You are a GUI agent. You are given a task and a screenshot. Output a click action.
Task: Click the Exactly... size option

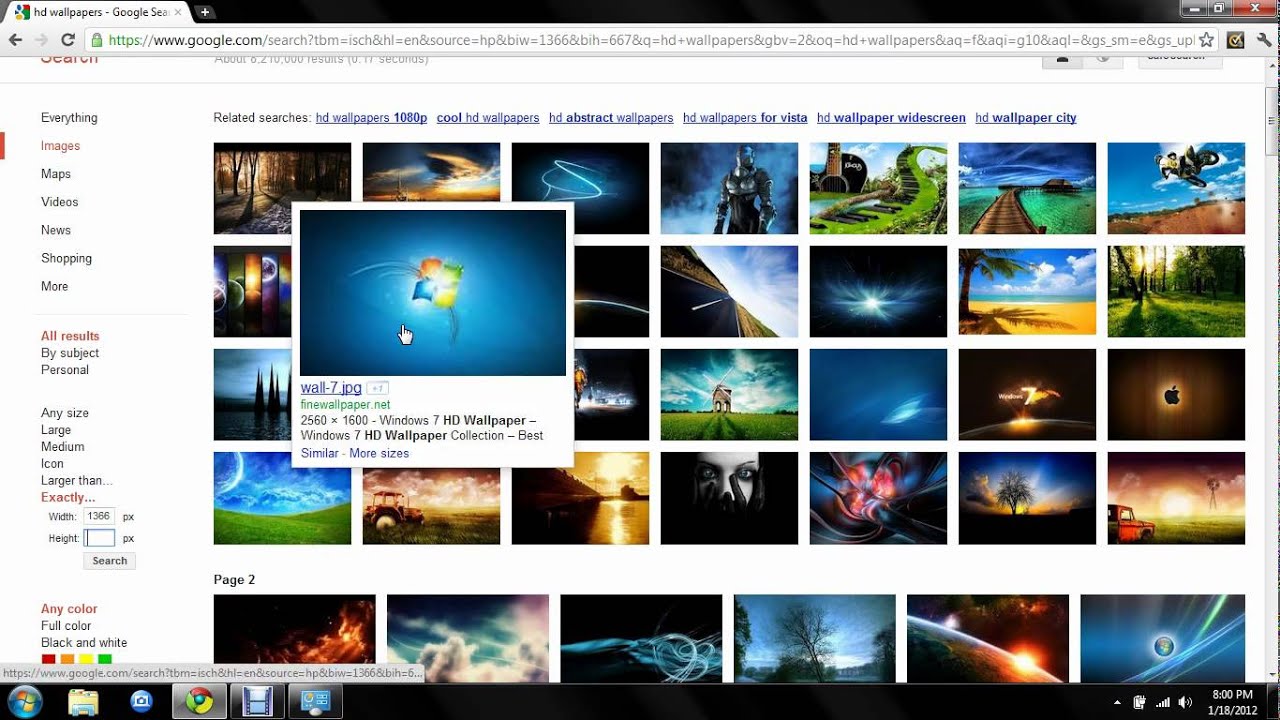[68, 498]
